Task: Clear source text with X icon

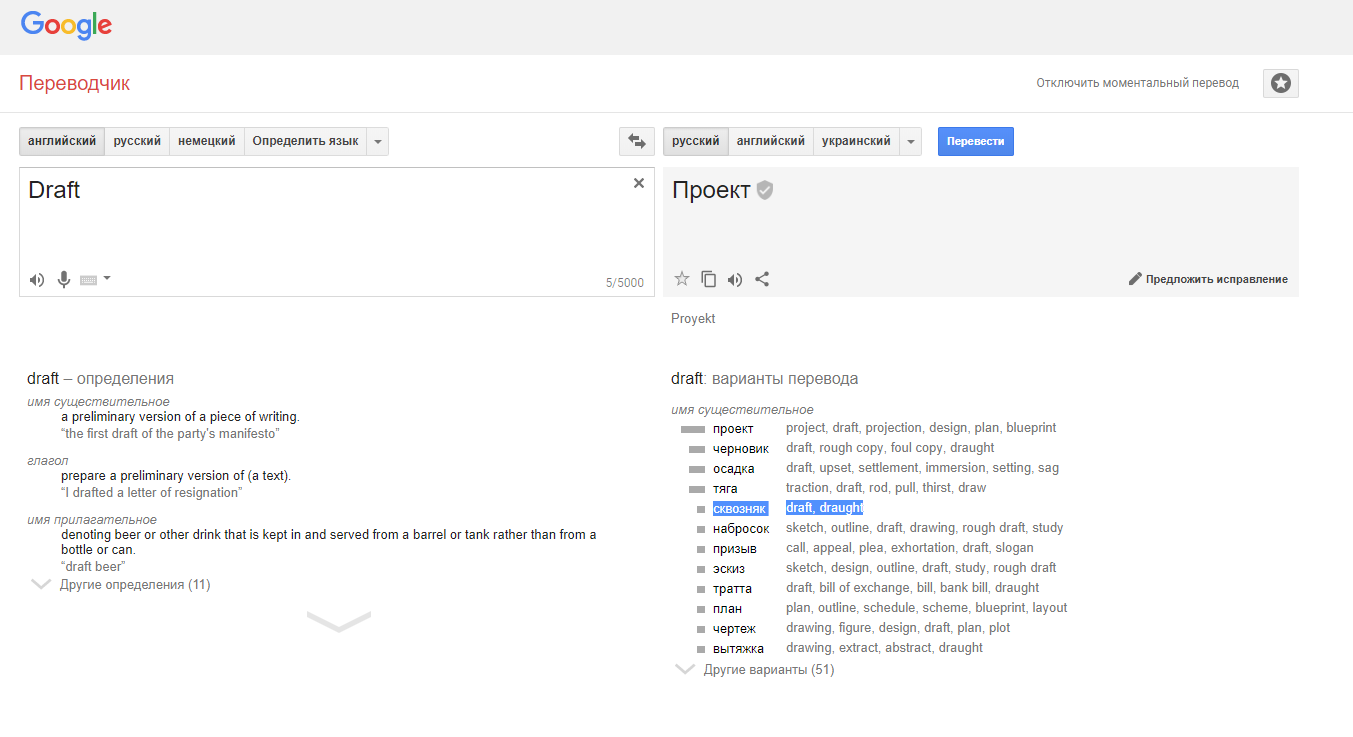Action: [x=639, y=183]
